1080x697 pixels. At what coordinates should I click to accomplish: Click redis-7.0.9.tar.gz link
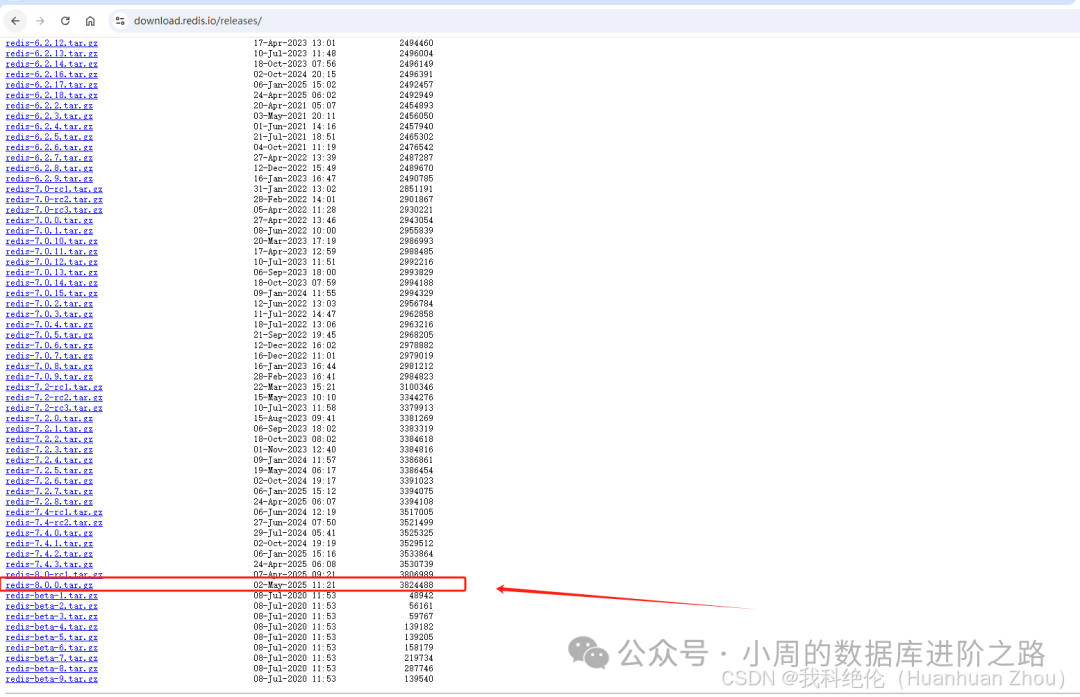click(49, 377)
